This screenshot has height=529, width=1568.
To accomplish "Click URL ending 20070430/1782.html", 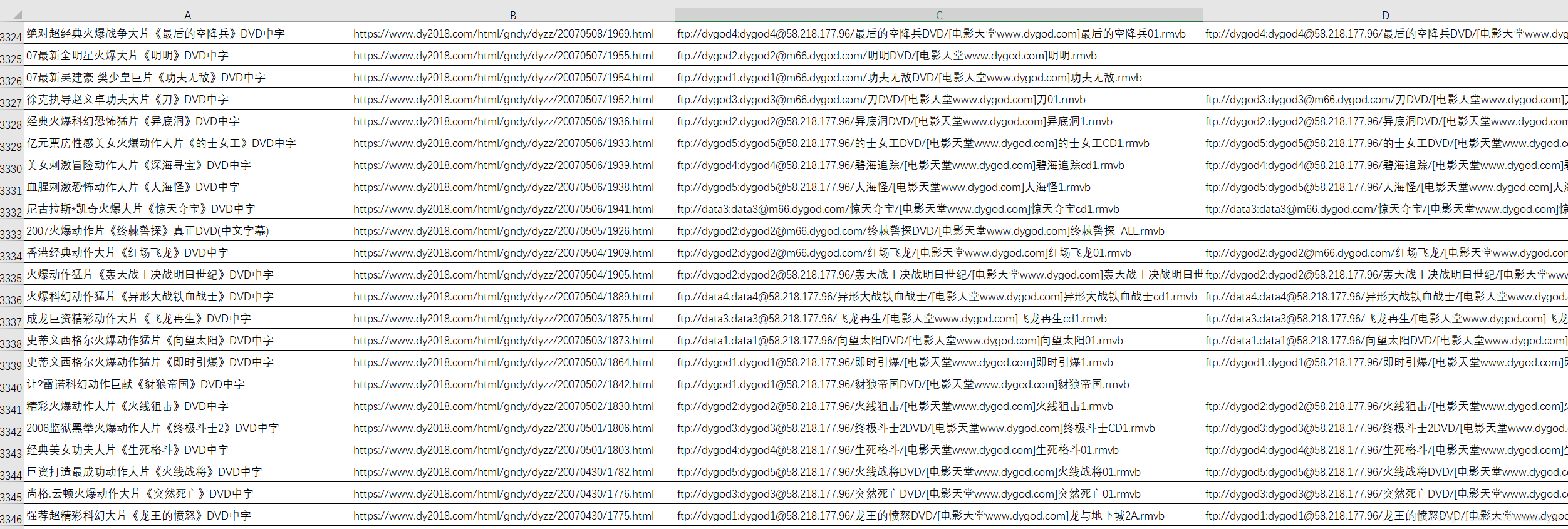I will [504, 472].
